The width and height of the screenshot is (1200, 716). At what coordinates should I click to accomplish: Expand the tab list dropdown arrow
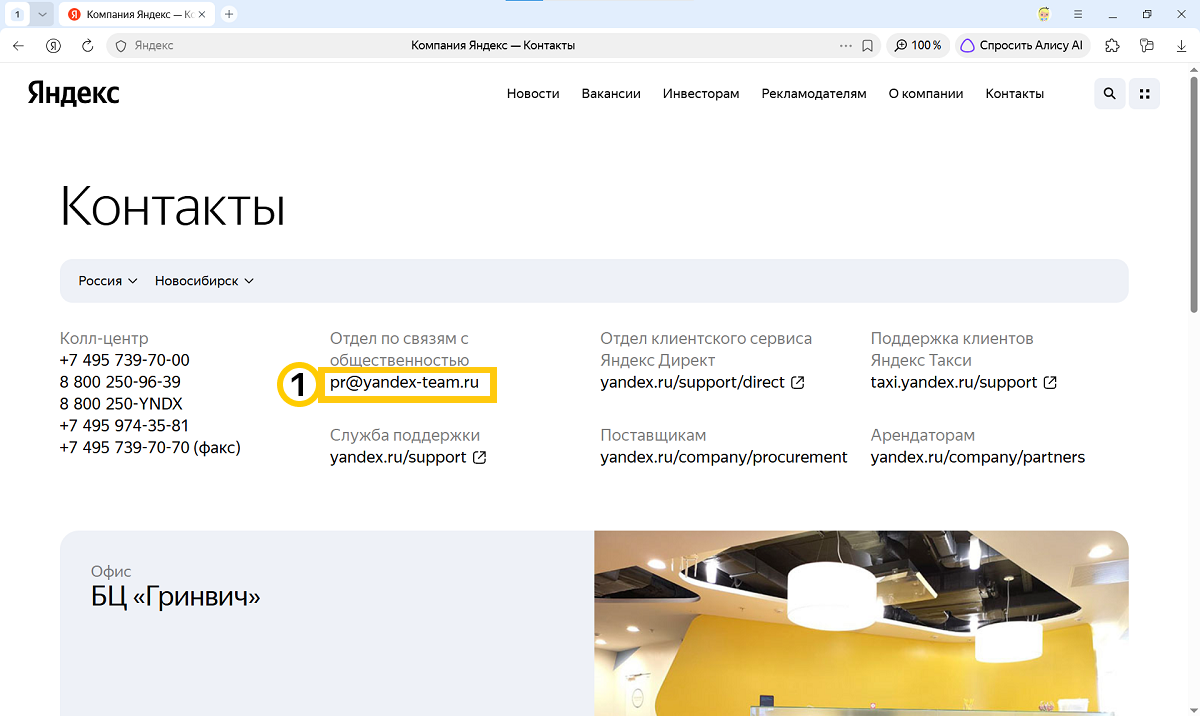[42, 15]
